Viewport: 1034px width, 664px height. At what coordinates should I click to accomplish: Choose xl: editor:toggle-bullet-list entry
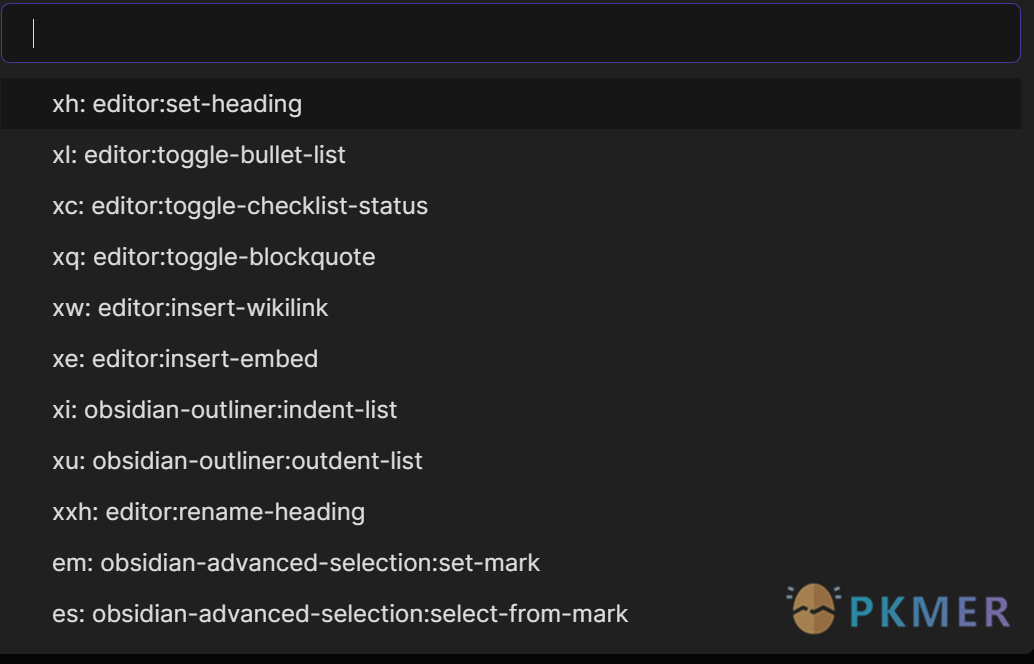(x=511, y=155)
